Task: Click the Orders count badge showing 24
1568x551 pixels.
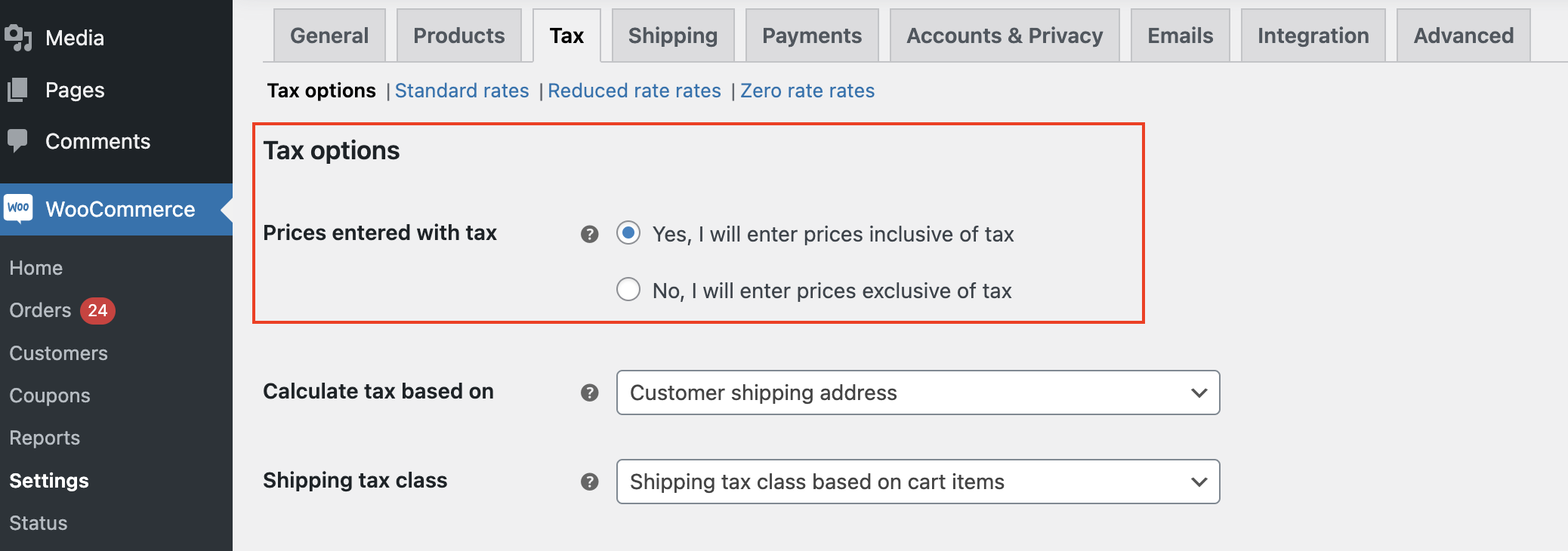Action: [97, 310]
